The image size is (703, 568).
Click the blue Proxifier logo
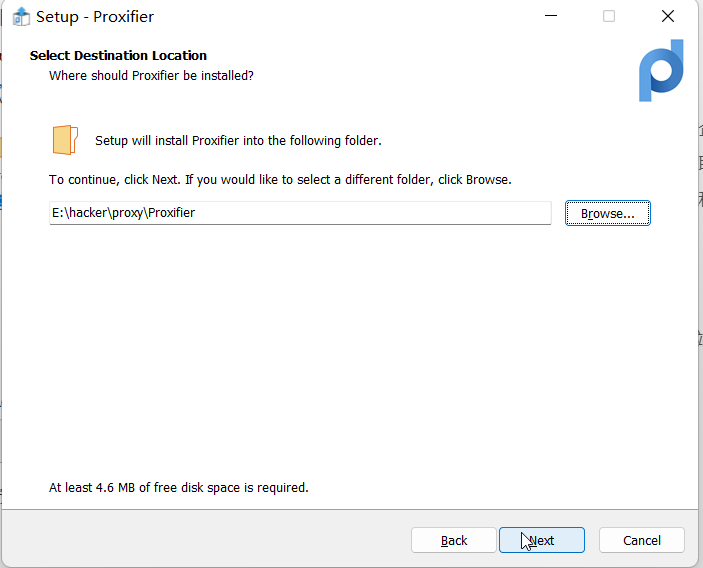pos(661,71)
